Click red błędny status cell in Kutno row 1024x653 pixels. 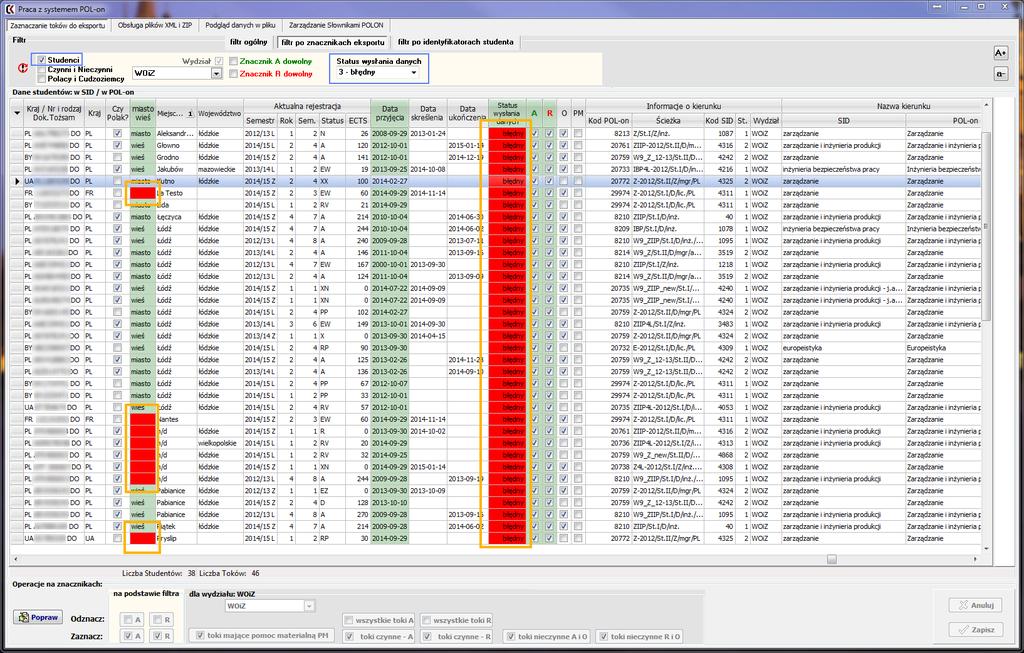pyautogui.click(x=507, y=181)
